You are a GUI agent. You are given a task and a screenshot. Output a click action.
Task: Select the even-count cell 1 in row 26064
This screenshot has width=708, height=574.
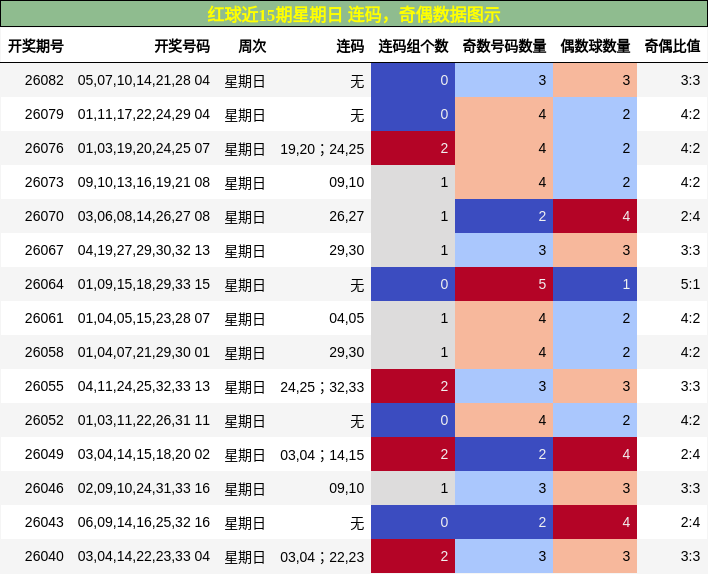click(595, 284)
